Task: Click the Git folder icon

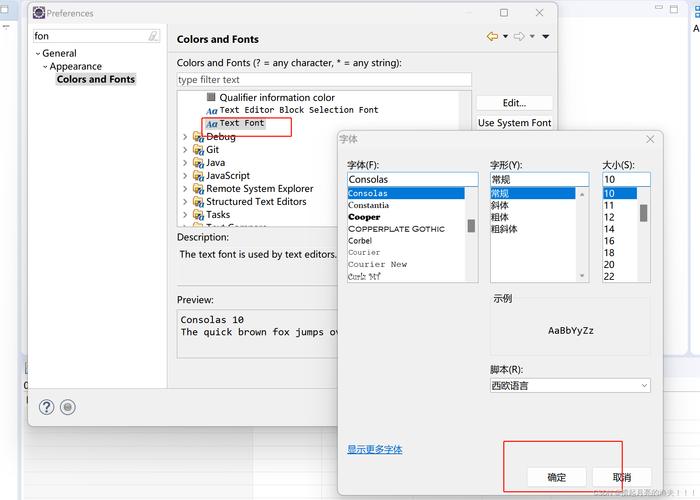Action: [x=198, y=150]
